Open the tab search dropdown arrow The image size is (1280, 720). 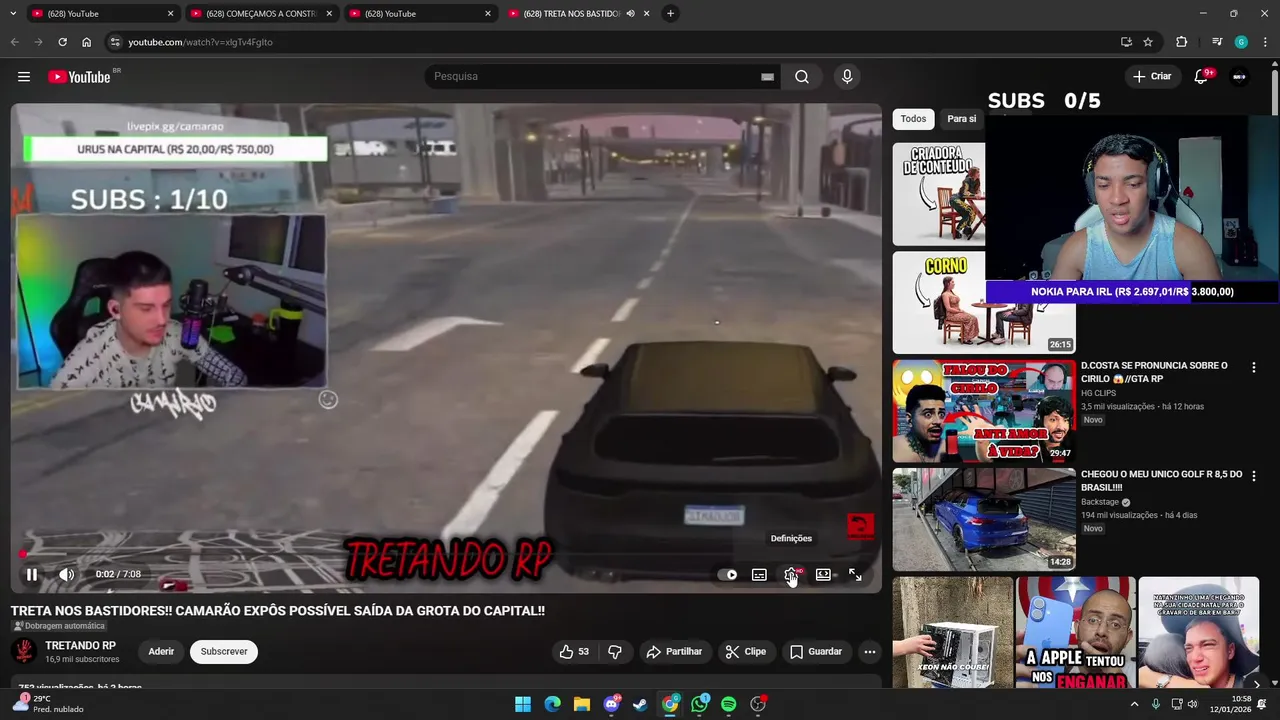pos(14,13)
